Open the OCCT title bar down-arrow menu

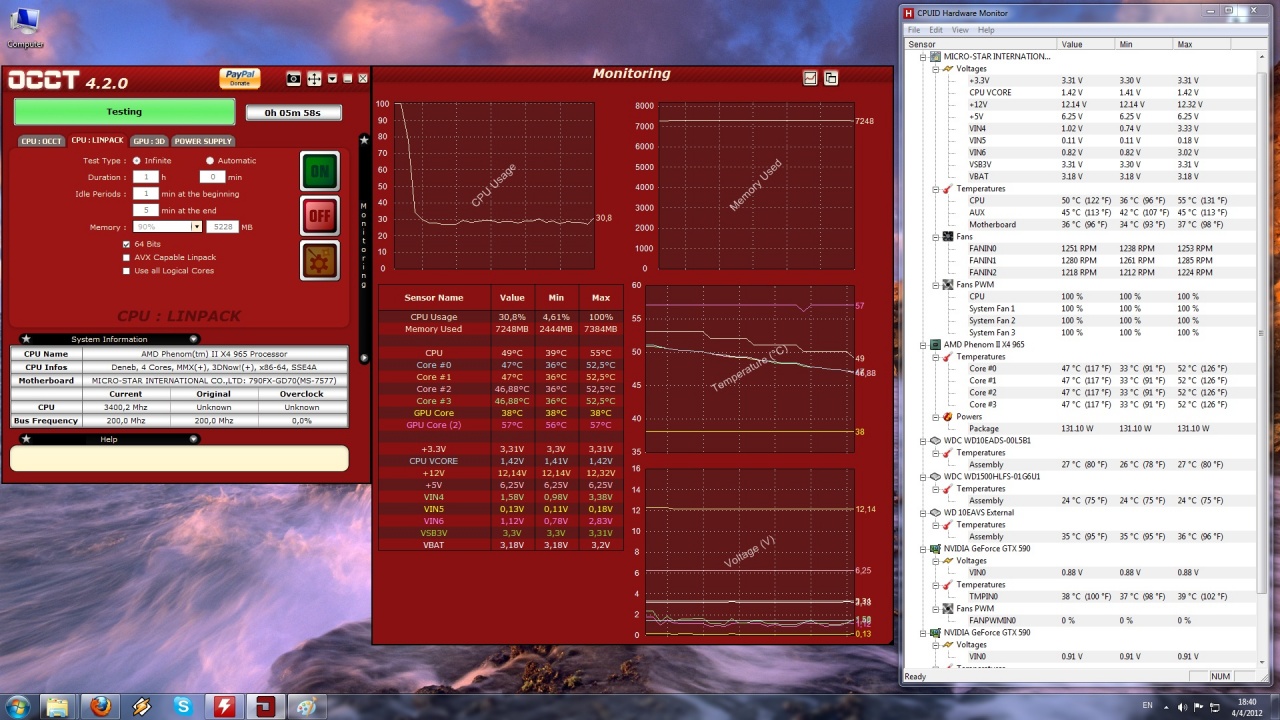[332, 79]
